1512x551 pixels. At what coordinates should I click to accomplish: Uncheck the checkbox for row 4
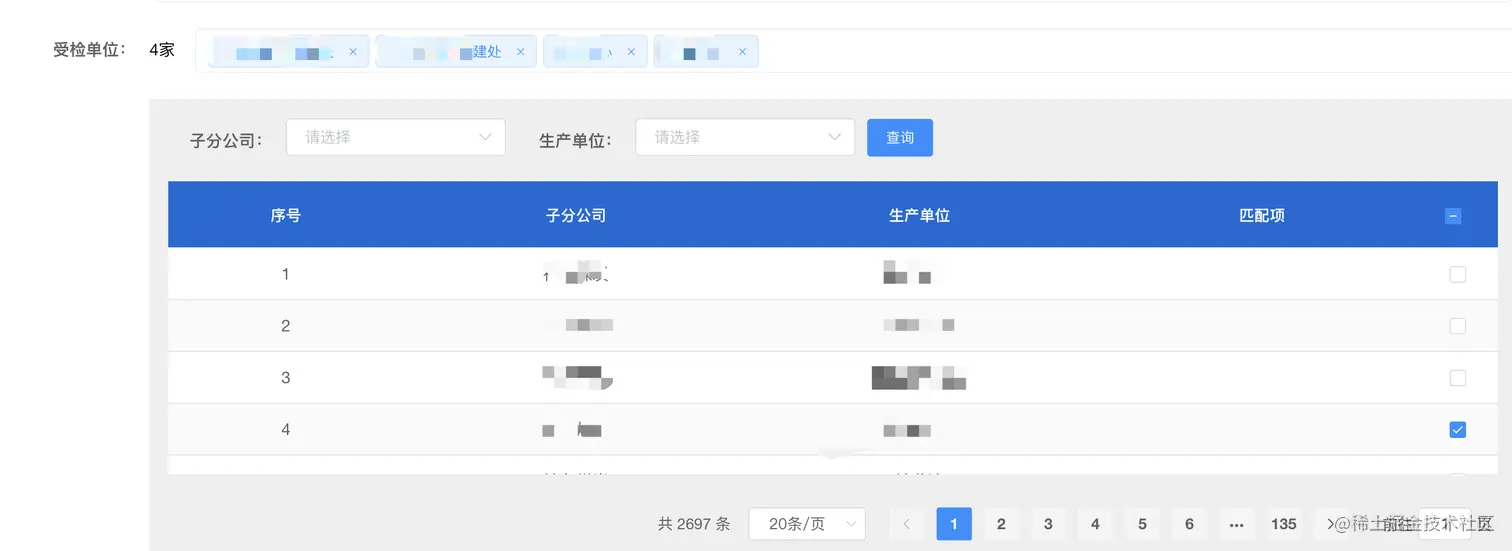click(1457, 430)
